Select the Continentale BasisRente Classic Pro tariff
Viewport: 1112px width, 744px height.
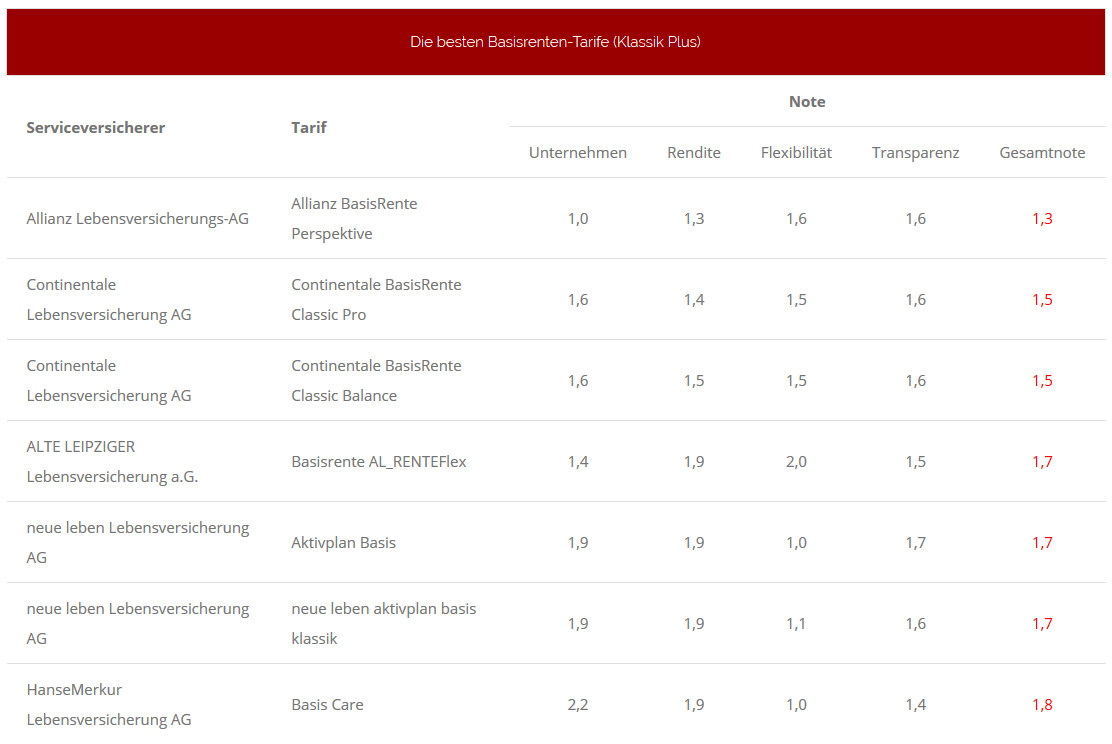pos(376,299)
